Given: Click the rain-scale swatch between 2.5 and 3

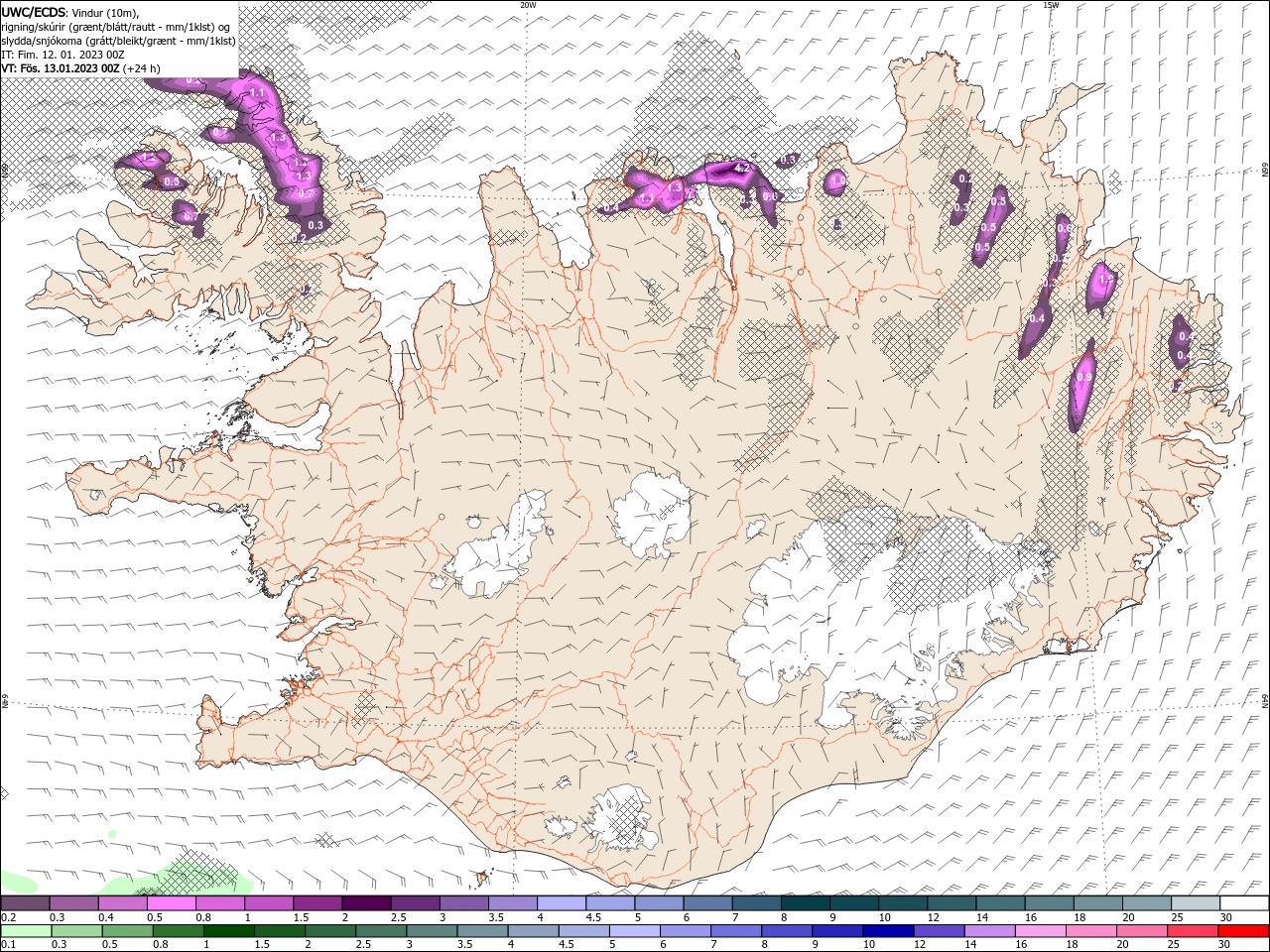Looking at the screenshot, I should pos(381,931).
